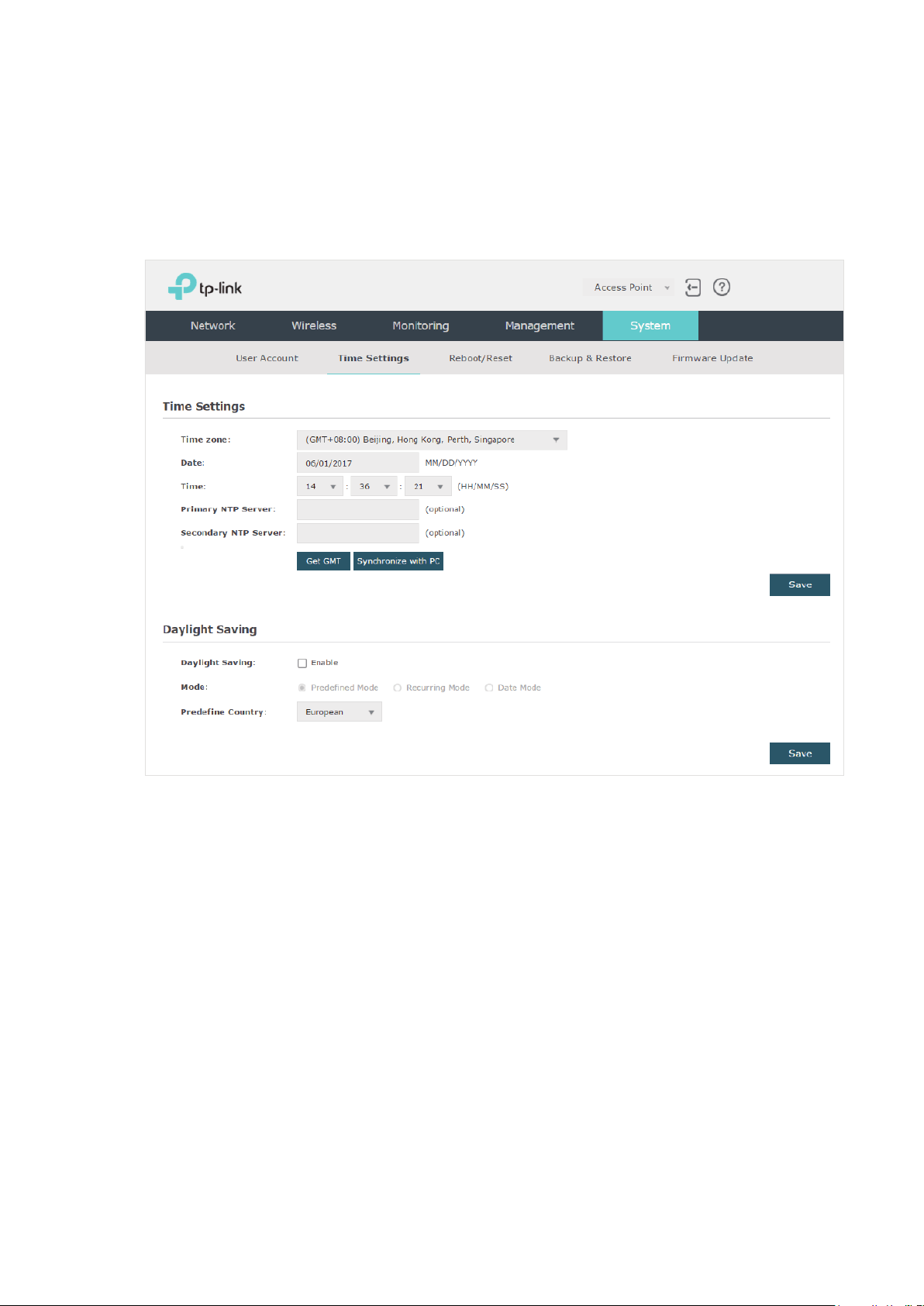Click the Date input field
The image size is (924, 1306).
357,463
